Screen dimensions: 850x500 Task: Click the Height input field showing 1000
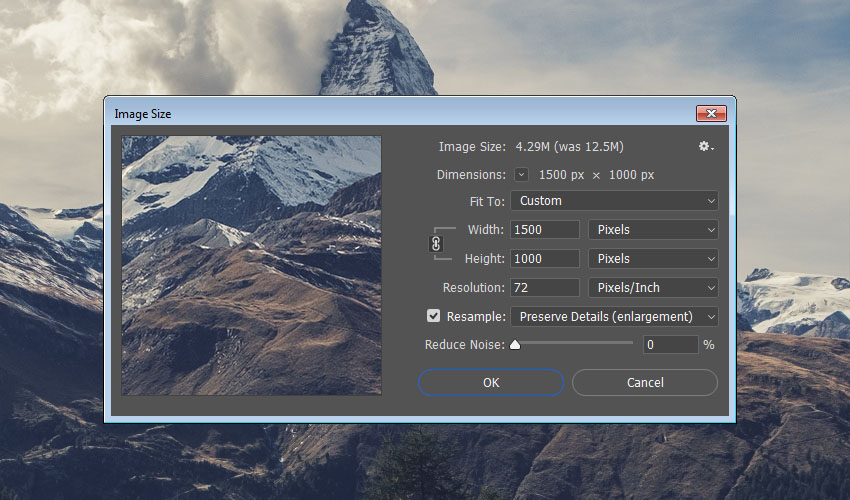[x=545, y=259]
